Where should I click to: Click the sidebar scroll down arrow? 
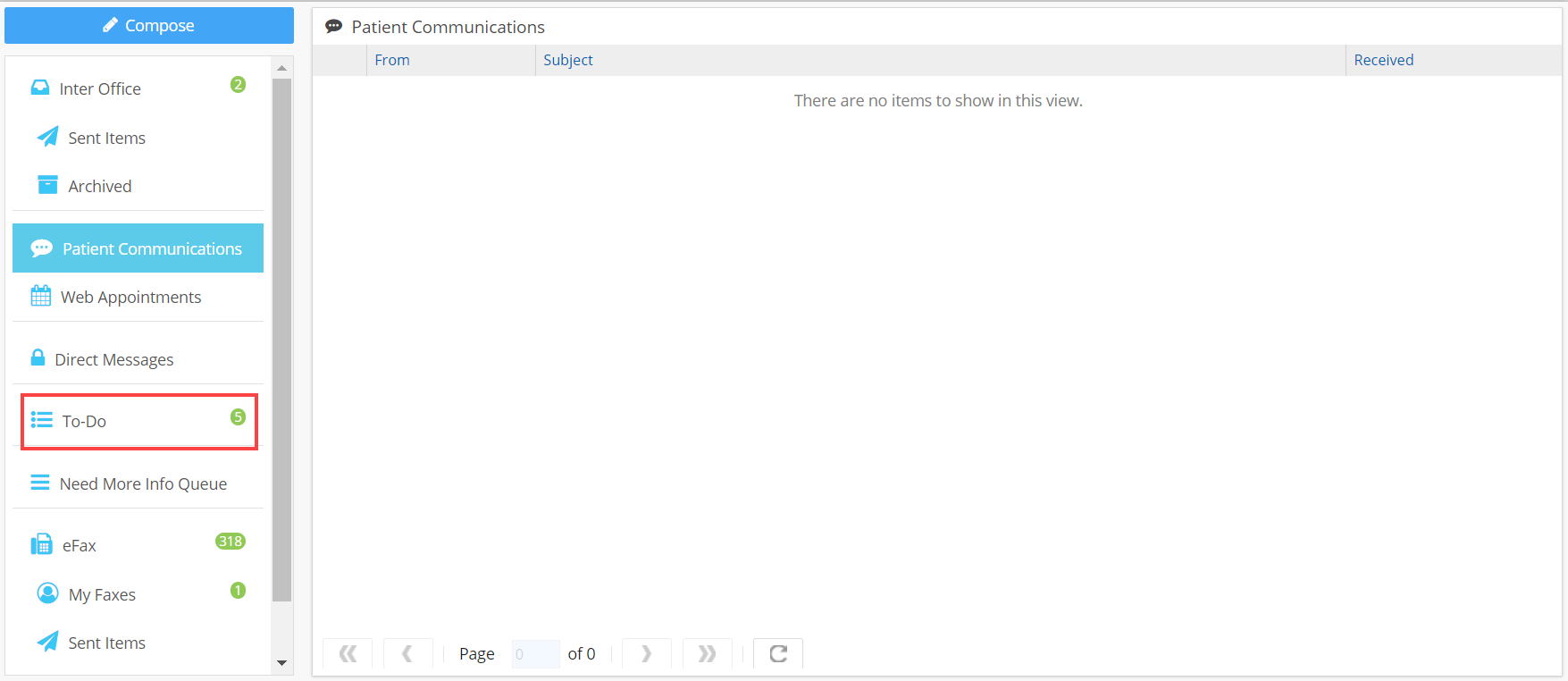pyautogui.click(x=282, y=663)
